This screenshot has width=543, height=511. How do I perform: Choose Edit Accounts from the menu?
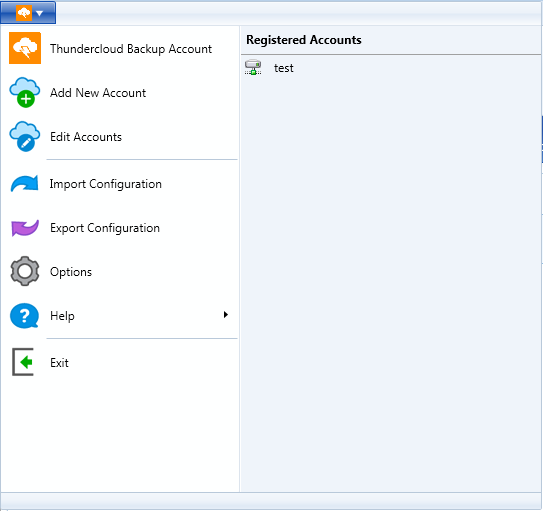[86, 137]
